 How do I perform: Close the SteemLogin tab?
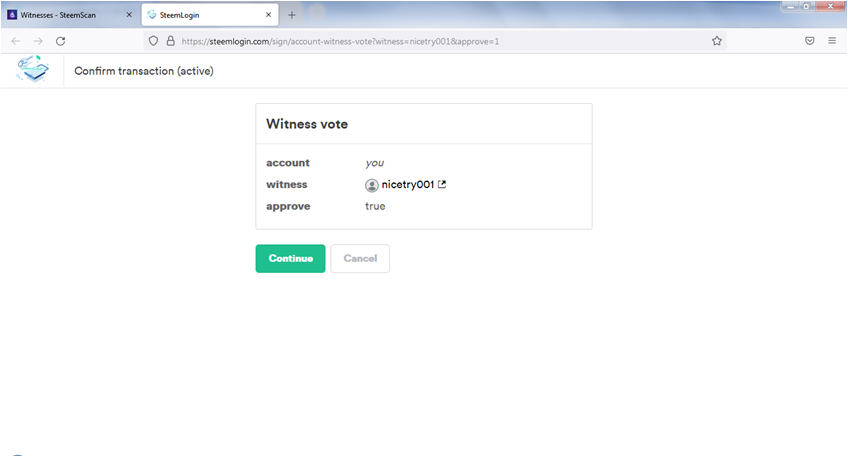(268, 15)
